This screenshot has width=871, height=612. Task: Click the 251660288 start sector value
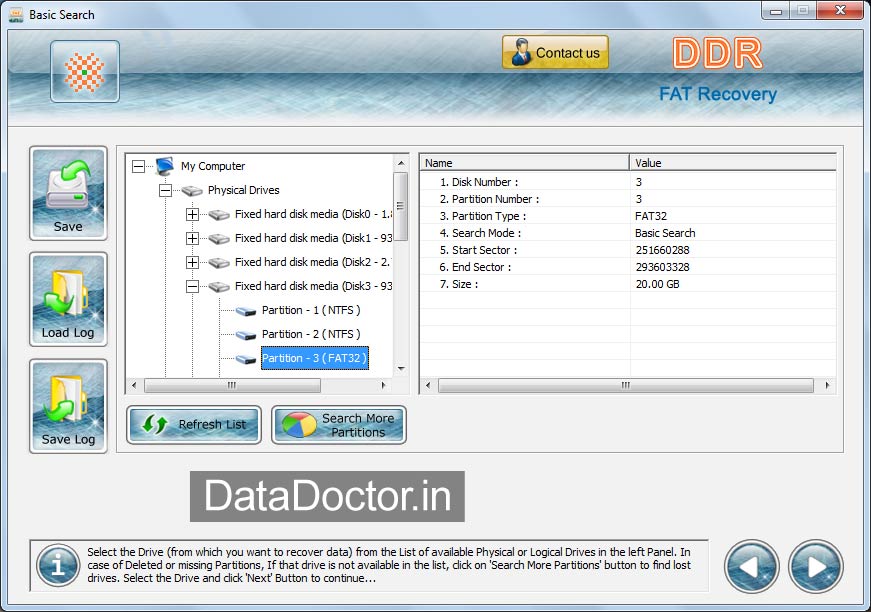tap(662, 250)
